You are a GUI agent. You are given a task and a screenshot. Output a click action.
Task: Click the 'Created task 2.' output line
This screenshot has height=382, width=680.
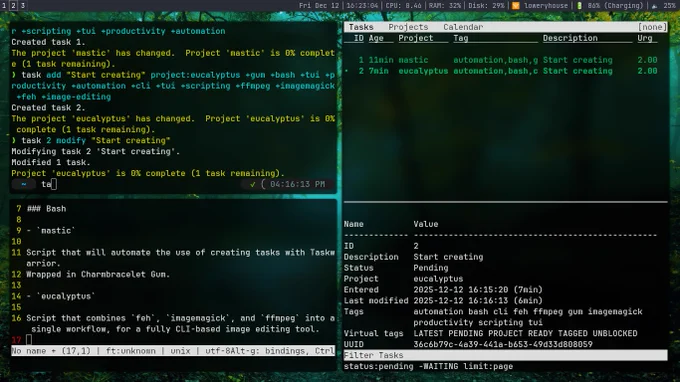pyautogui.click(x=49, y=108)
